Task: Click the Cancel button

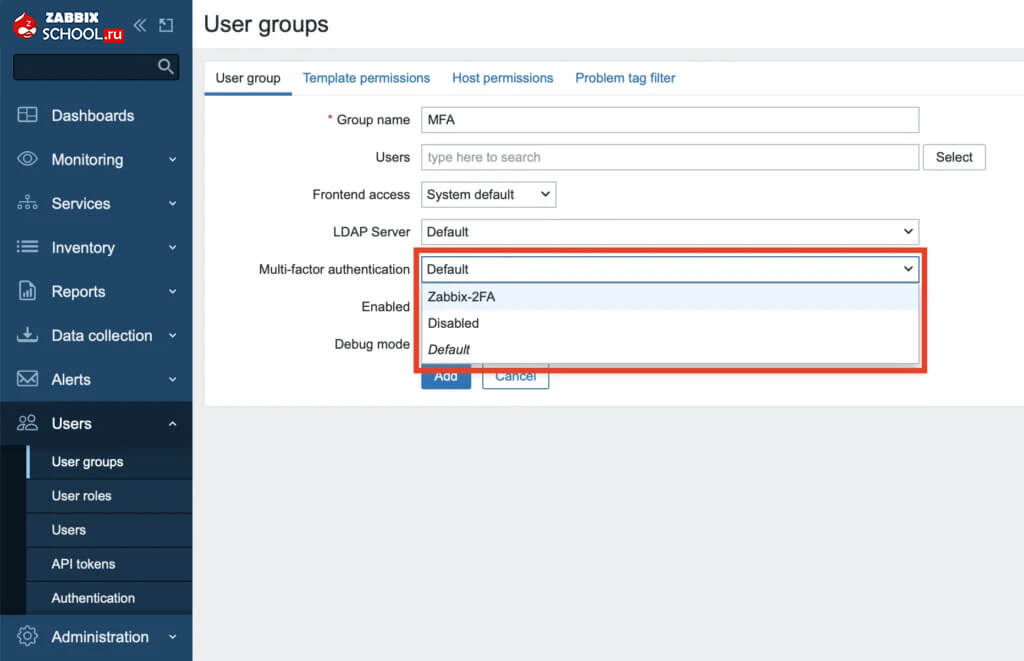Action: [515, 376]
